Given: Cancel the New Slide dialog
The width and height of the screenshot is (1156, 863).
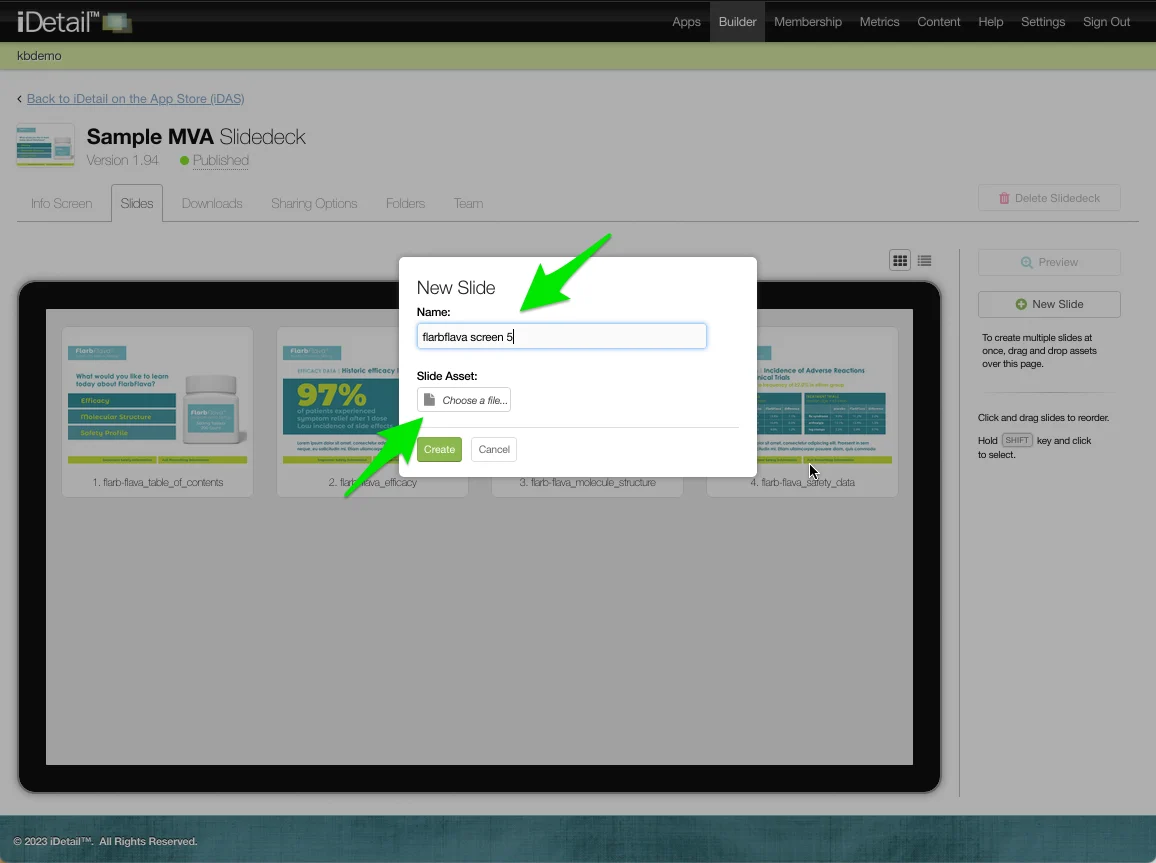Looking at the screenshot, I should pyautogui.click(x=494, y=450).
